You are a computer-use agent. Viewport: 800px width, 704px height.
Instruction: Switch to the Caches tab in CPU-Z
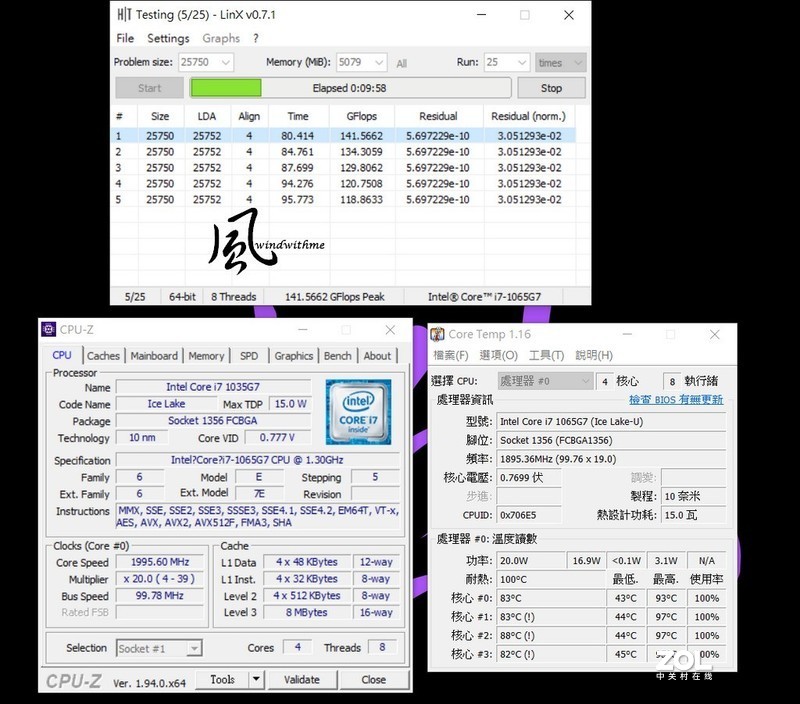point(103,355)
